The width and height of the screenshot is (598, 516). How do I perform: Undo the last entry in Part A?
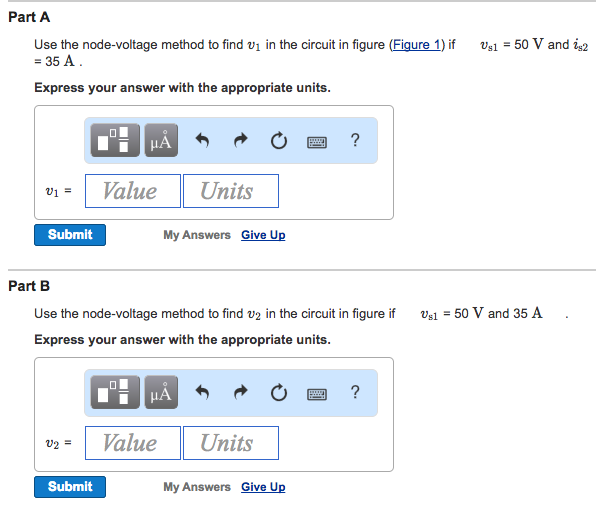(x=202, y=140)
